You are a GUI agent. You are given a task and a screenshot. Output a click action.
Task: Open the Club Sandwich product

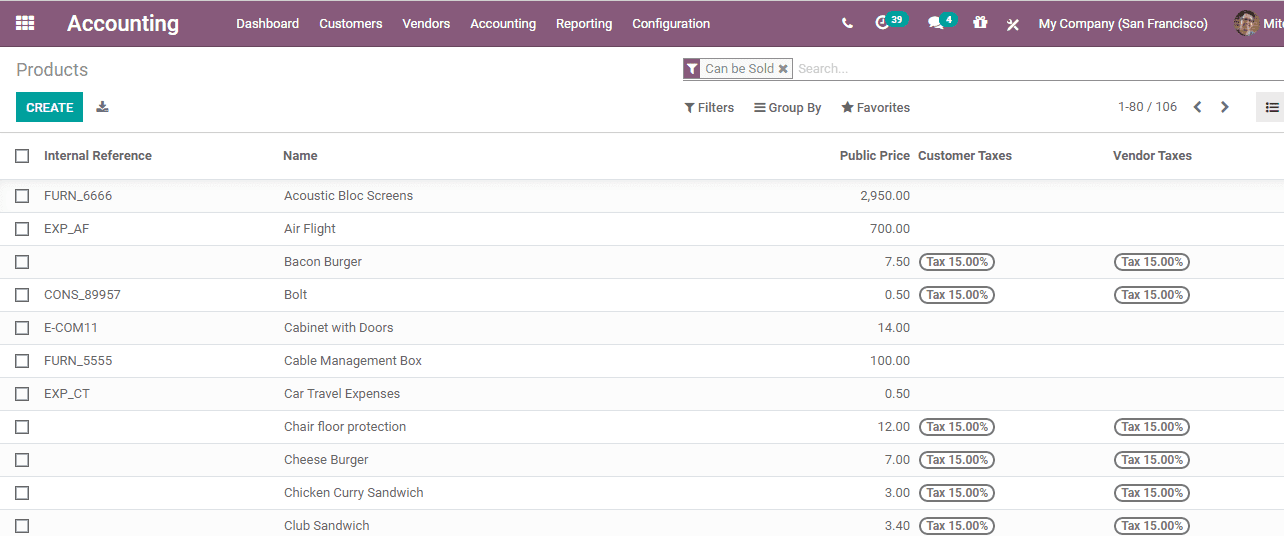327,526
